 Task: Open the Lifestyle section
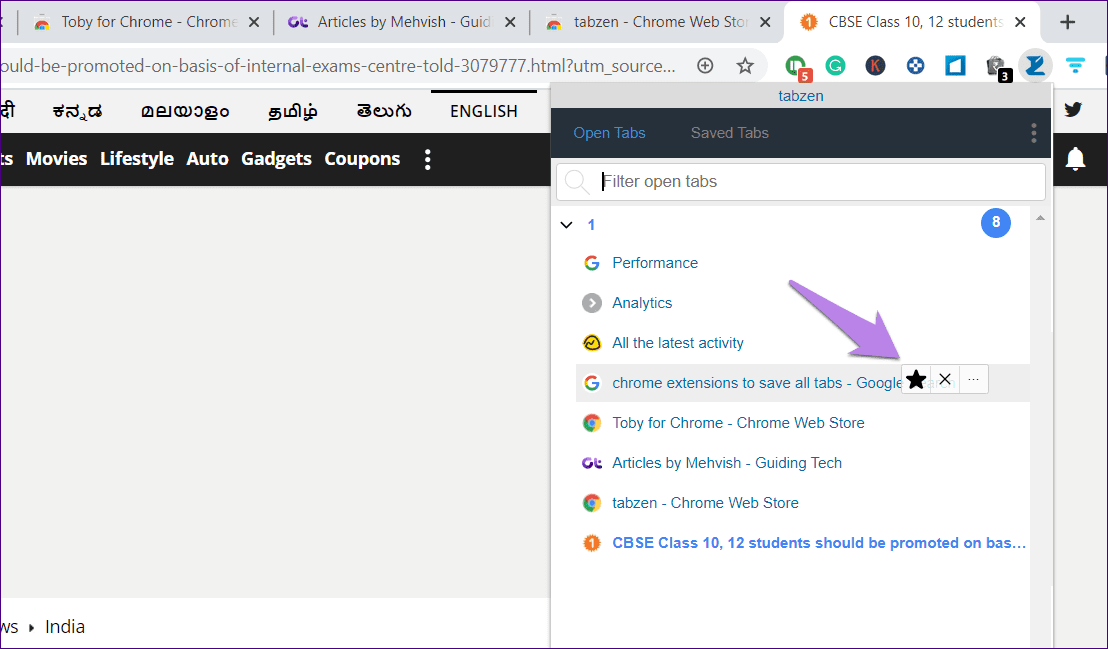137,159
